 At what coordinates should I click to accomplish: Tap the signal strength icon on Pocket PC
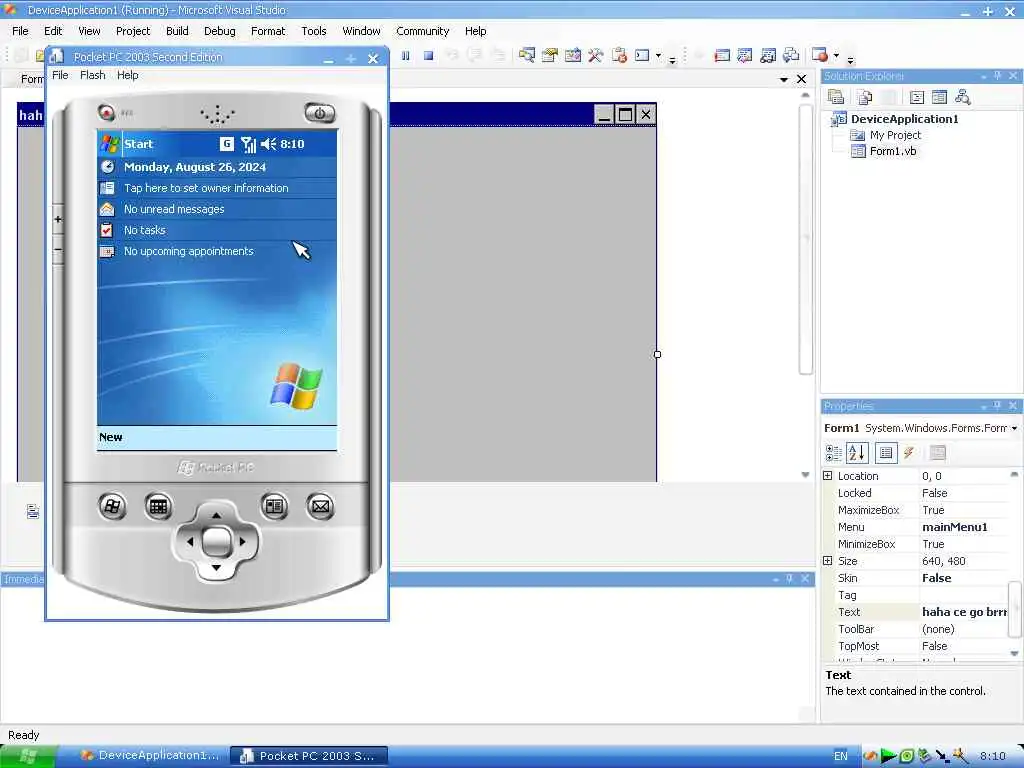(248, 144)
